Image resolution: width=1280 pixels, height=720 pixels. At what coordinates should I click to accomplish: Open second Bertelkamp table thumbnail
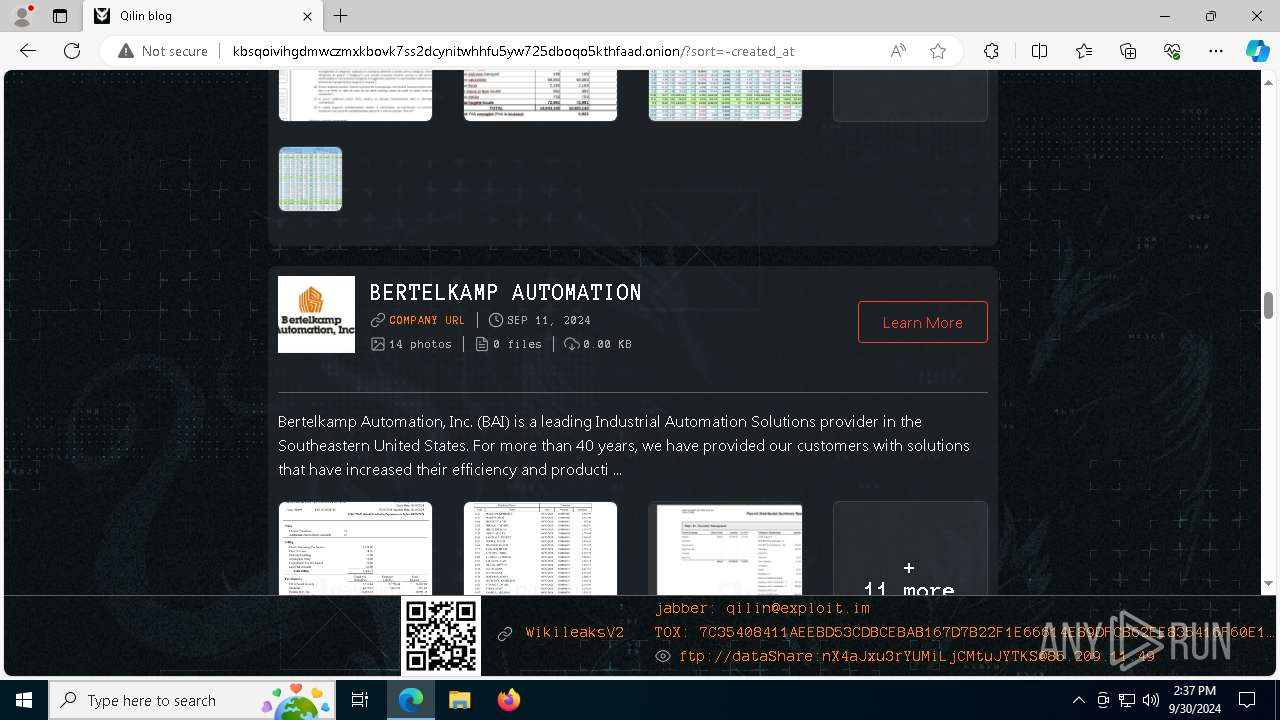(x=540, y=548)
